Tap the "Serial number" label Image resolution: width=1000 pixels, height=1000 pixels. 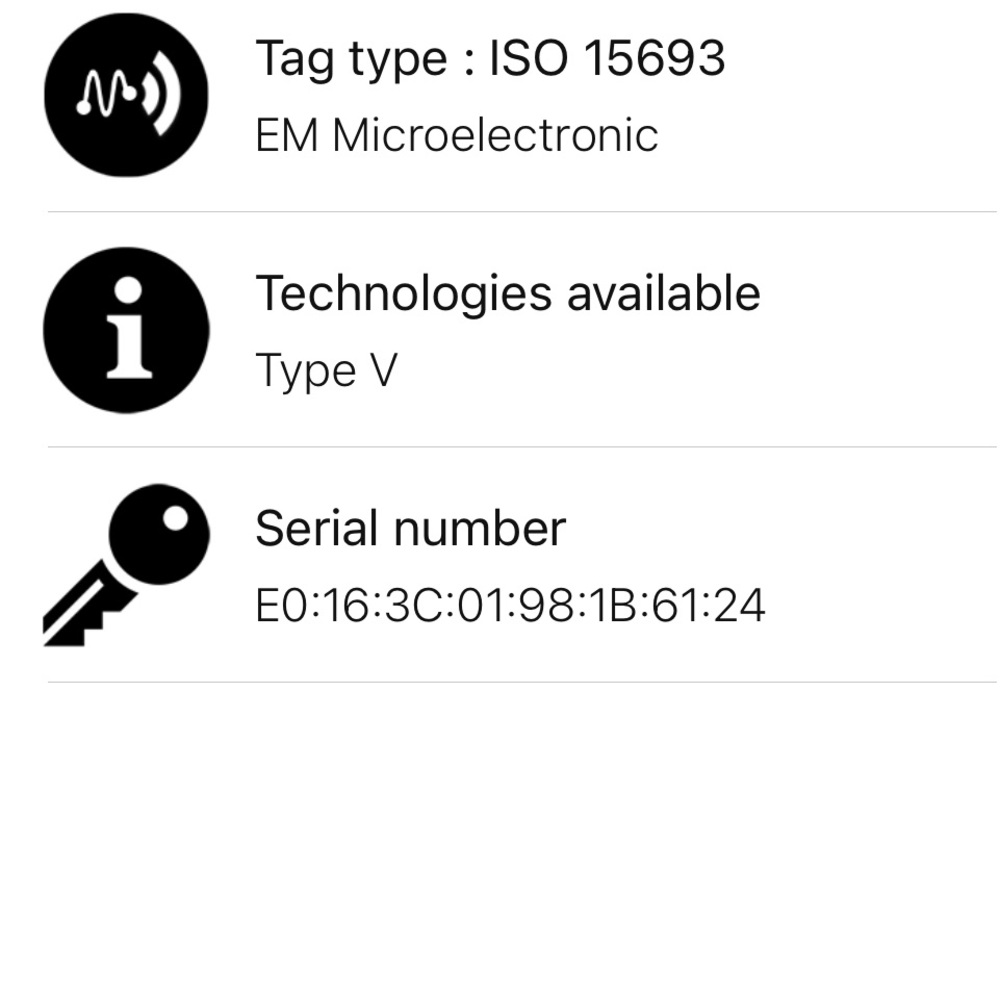point(410,529)
